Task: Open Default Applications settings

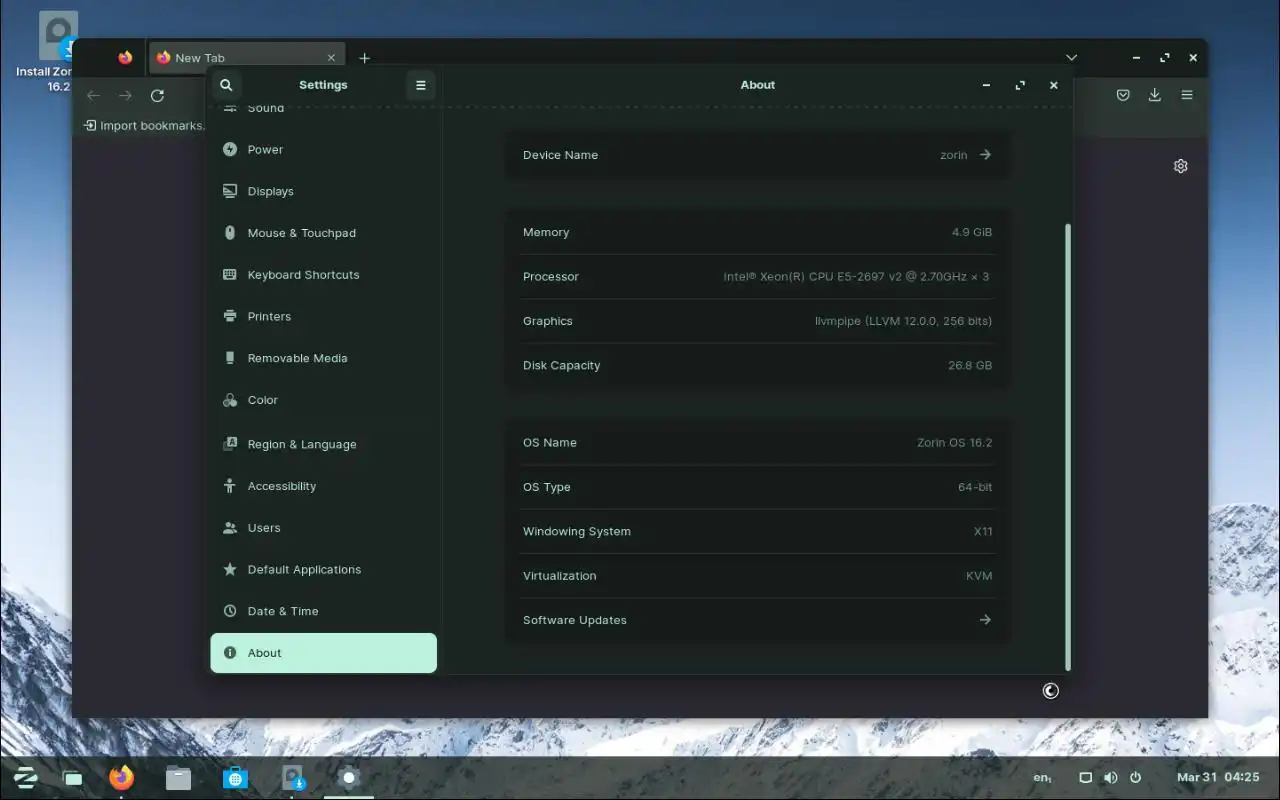Action: tap(323, 570)
